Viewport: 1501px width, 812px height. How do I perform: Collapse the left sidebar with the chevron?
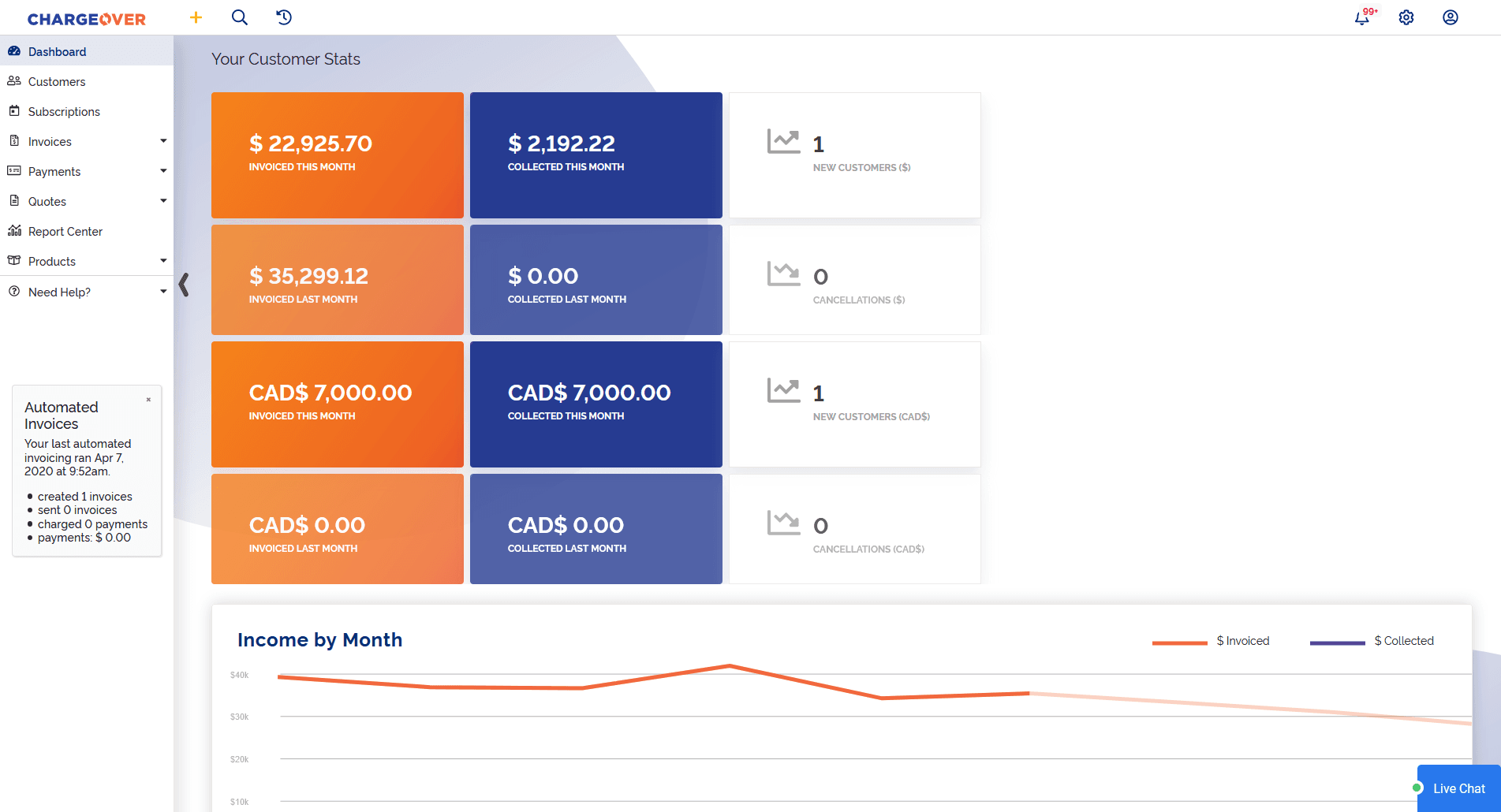tap(184, 285)
